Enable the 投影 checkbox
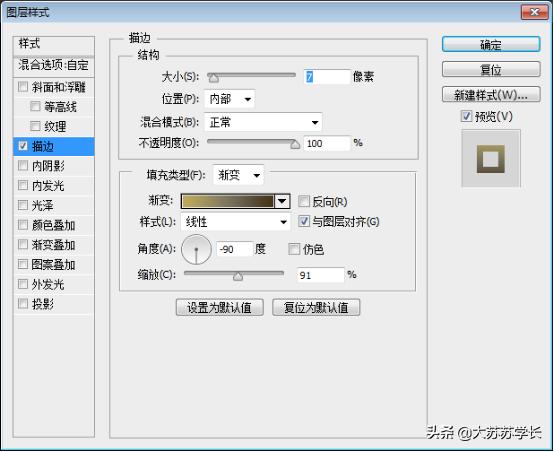554x452 pixels. coord(23,303)
